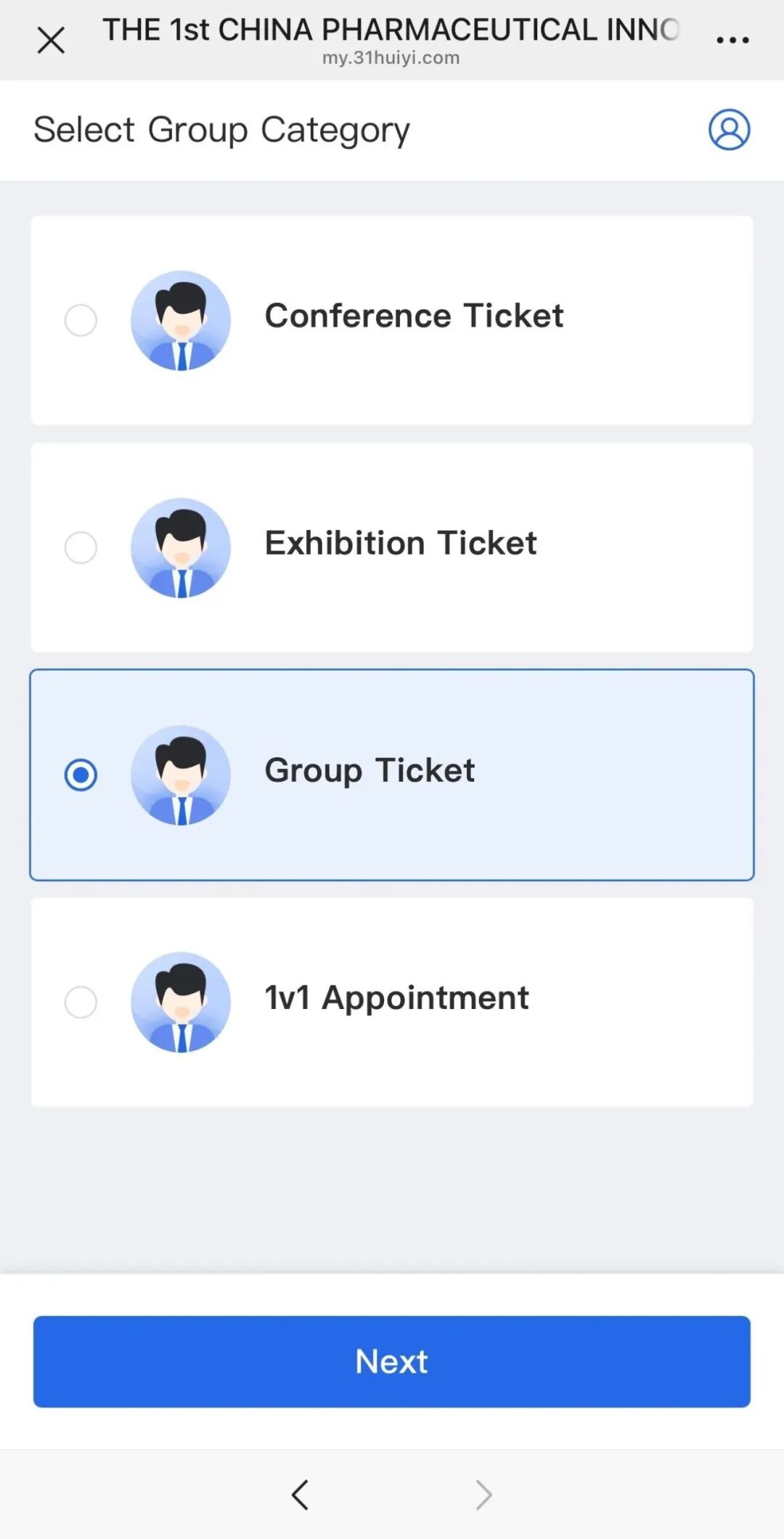Viewport: 784px width, 1539px height.
Task: Click the Exhibition Ticket avatar icon
Action: click(181, 547)
